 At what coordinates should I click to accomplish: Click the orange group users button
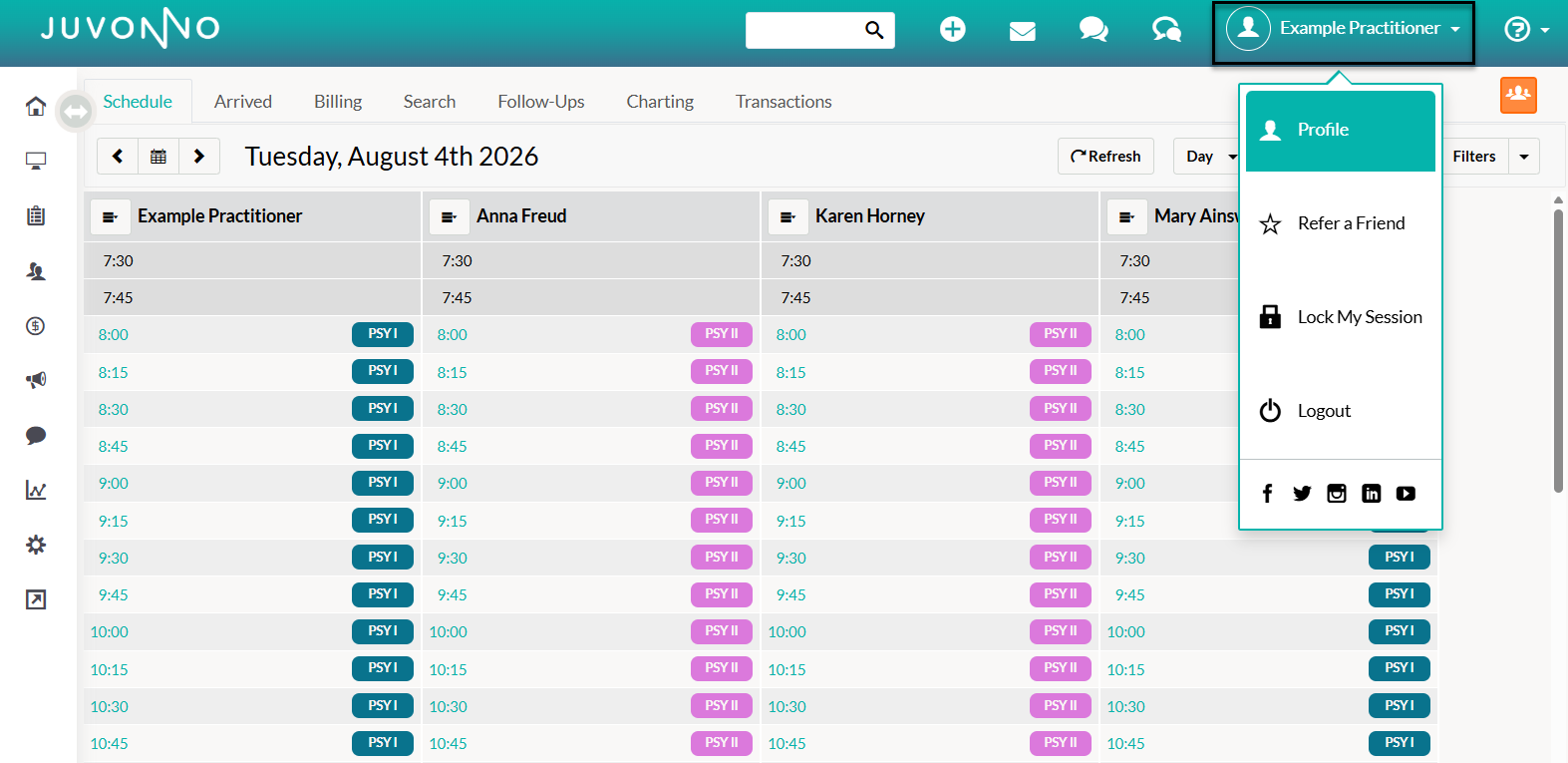(1518, 95)
